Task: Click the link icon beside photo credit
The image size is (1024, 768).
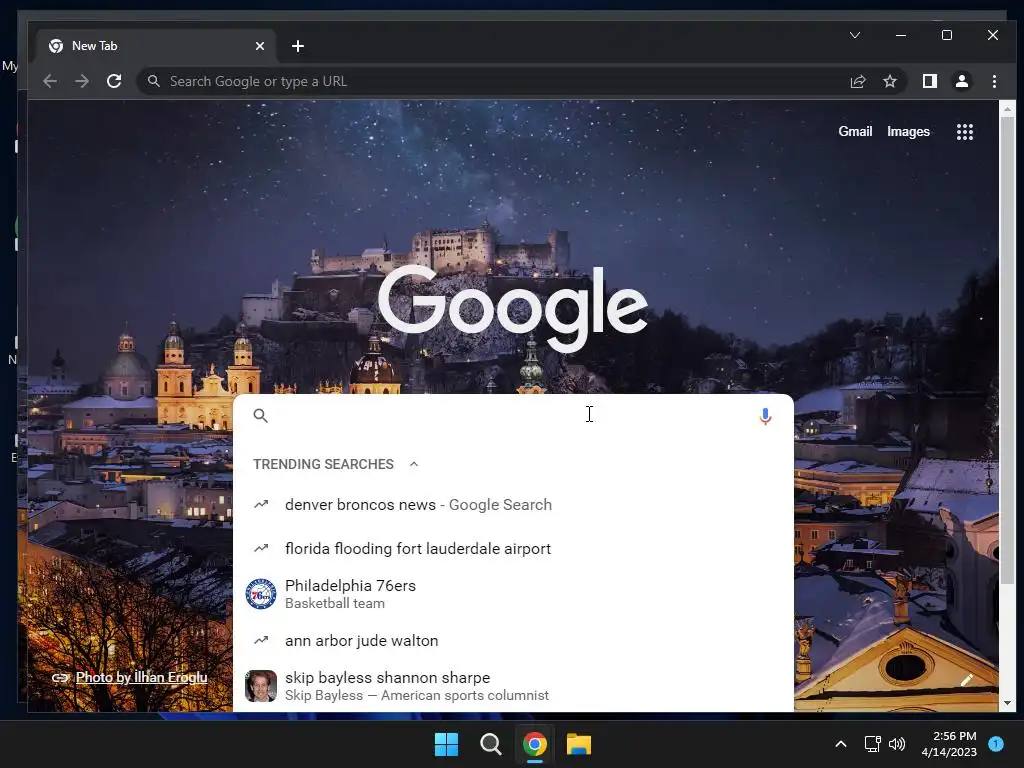Action: (x=61, y=678)
